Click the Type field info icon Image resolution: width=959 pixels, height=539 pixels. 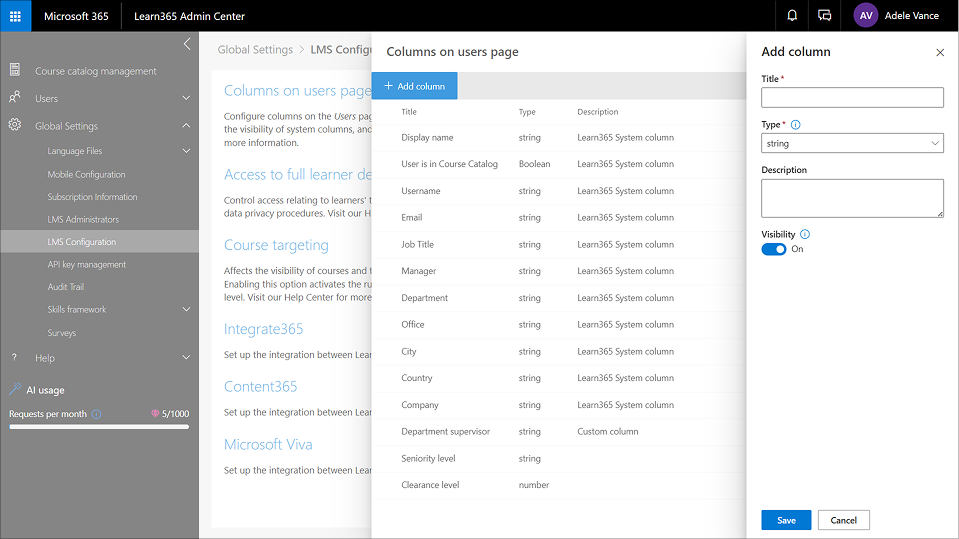(x=796, y=125)
